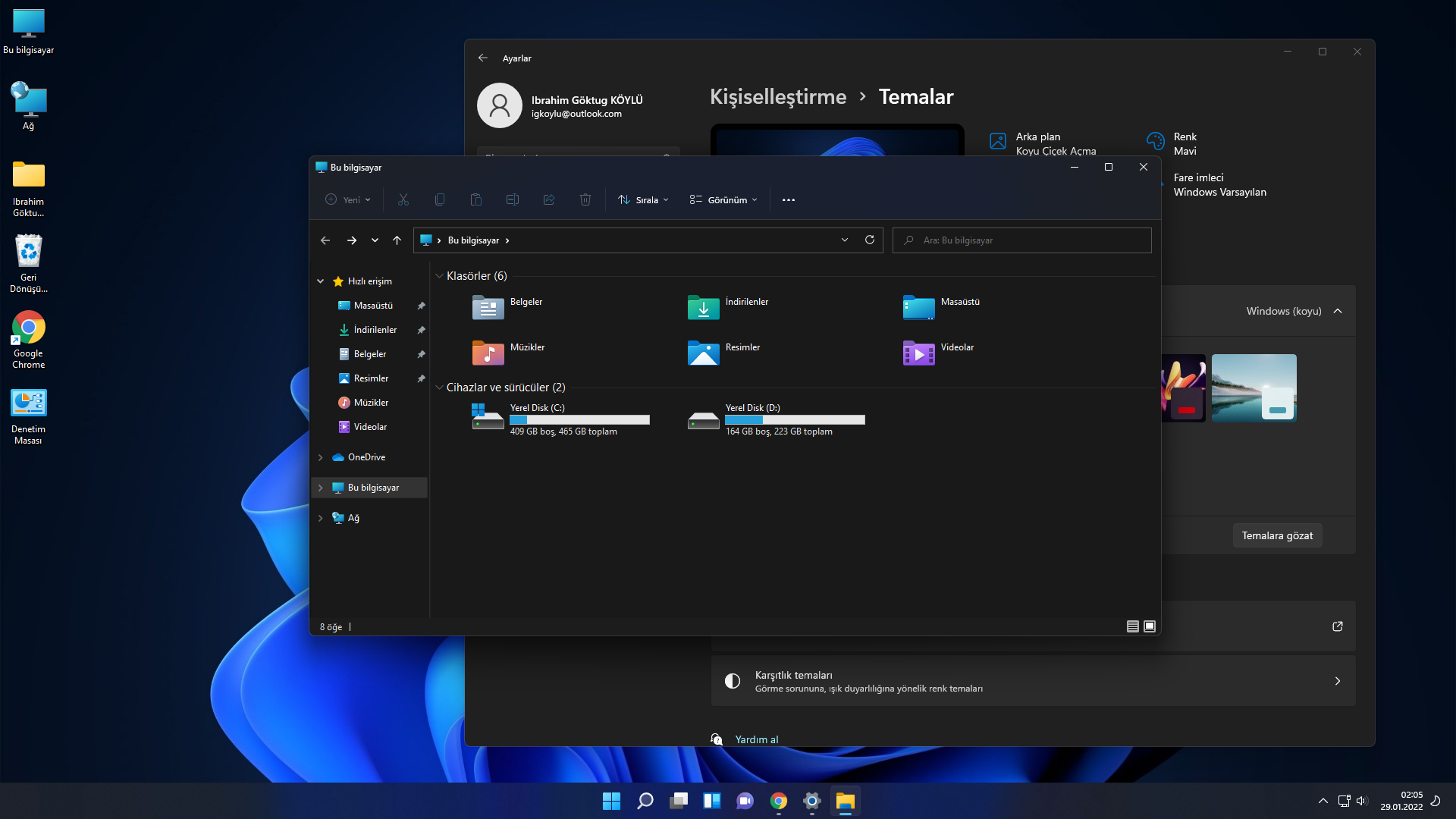Click the Share icon in Explorer toolbar

pos(549,199)
